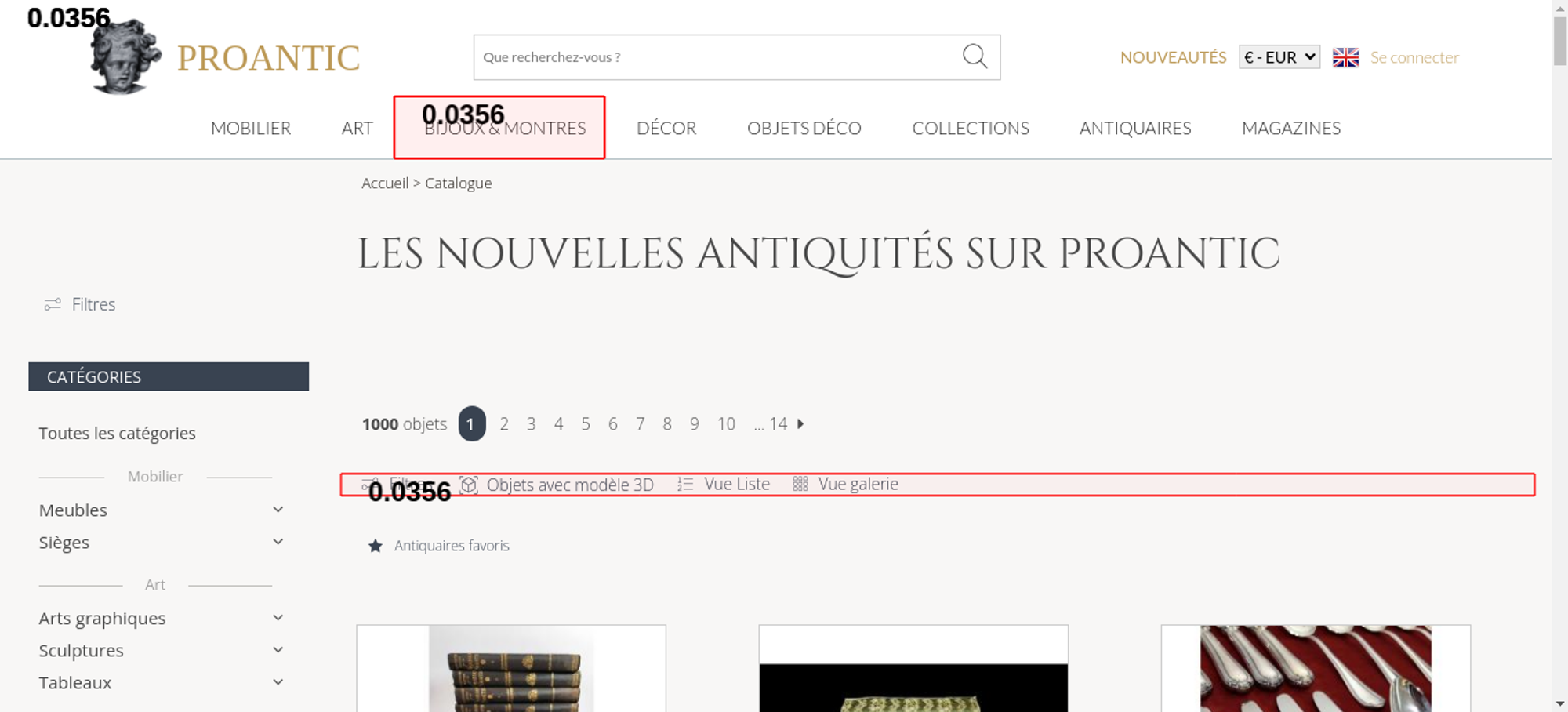Image resolution: width=1568 pixels, height=712 pixels.
Task: Expand the Tableaux category chevron
Action: (278, 682)
